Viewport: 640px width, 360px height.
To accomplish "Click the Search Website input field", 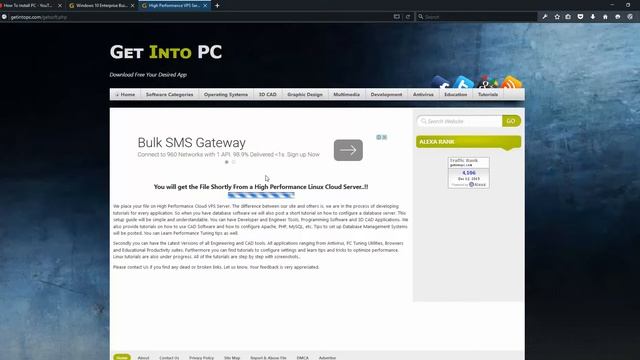I will coord(460,121).
